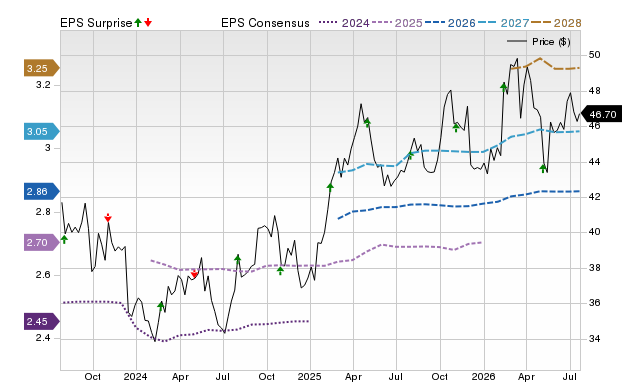
Task: Click the Oct date label before 2024
Action: 93,376
